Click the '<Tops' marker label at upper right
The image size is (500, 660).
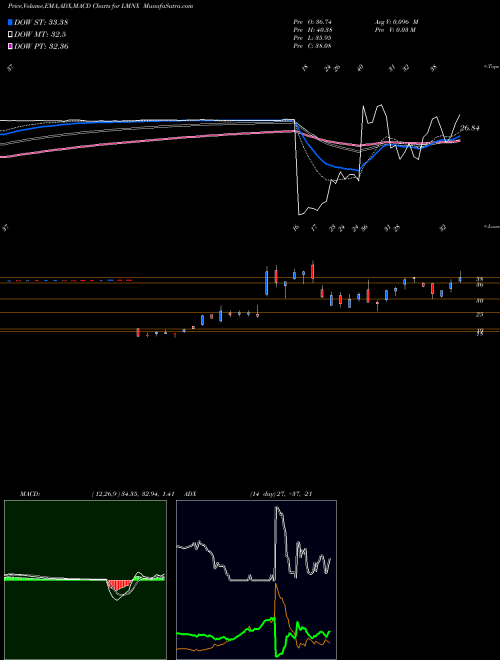coord(492,67)
